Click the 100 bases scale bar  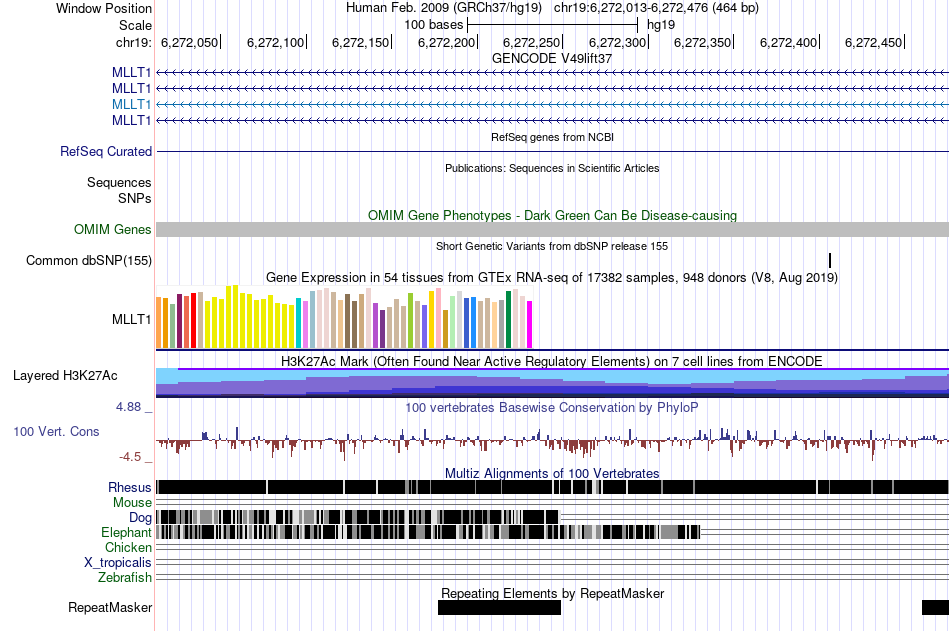click(552, 25)
